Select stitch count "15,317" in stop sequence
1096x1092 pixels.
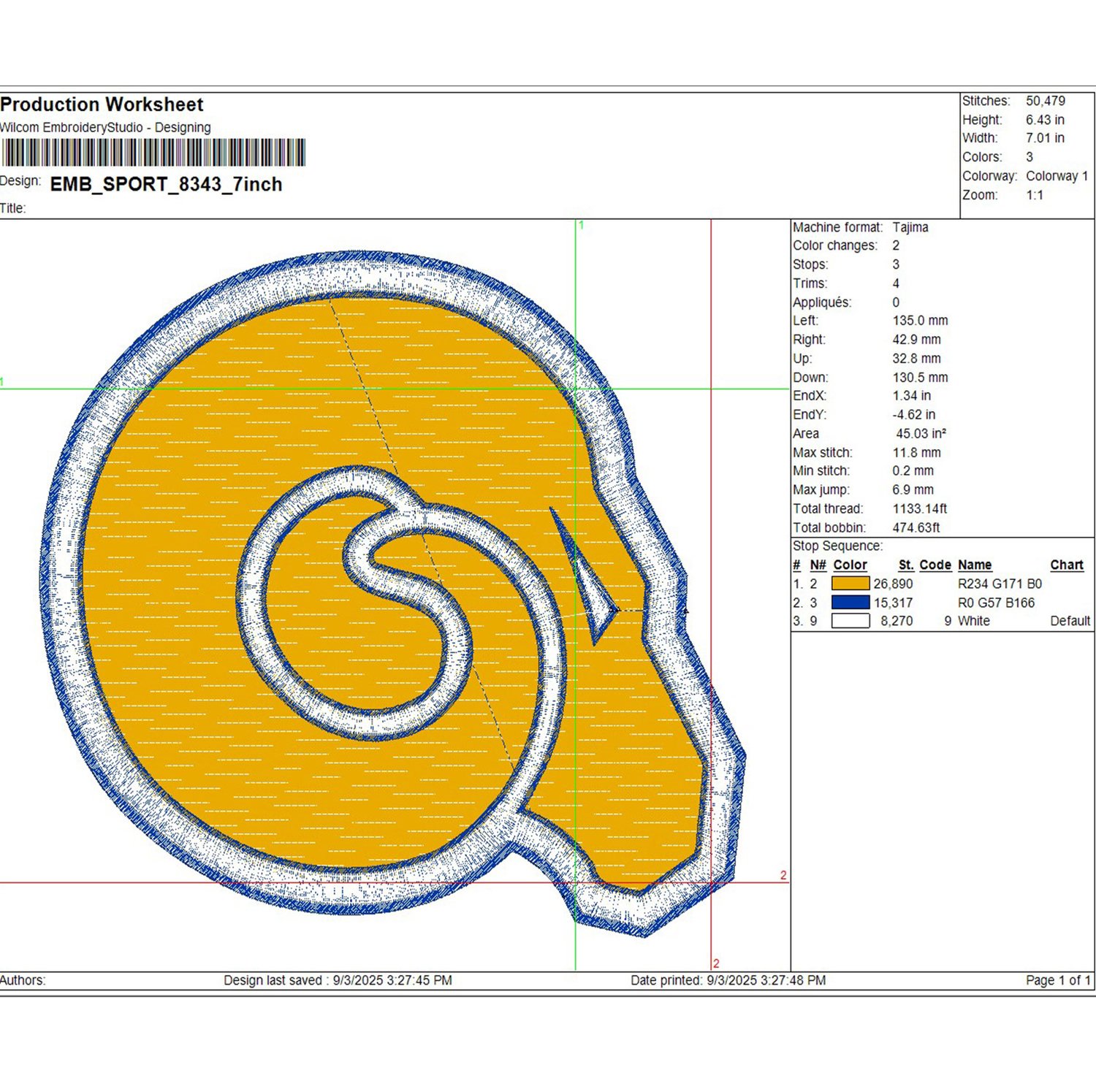pyautogui.click(x=893, y=603)
